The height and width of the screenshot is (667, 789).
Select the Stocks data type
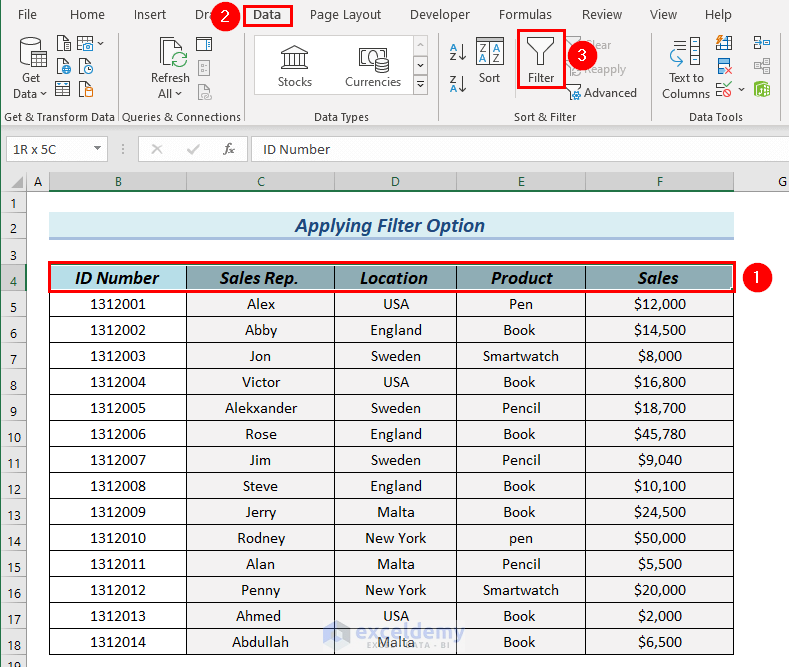pos(294,65)
